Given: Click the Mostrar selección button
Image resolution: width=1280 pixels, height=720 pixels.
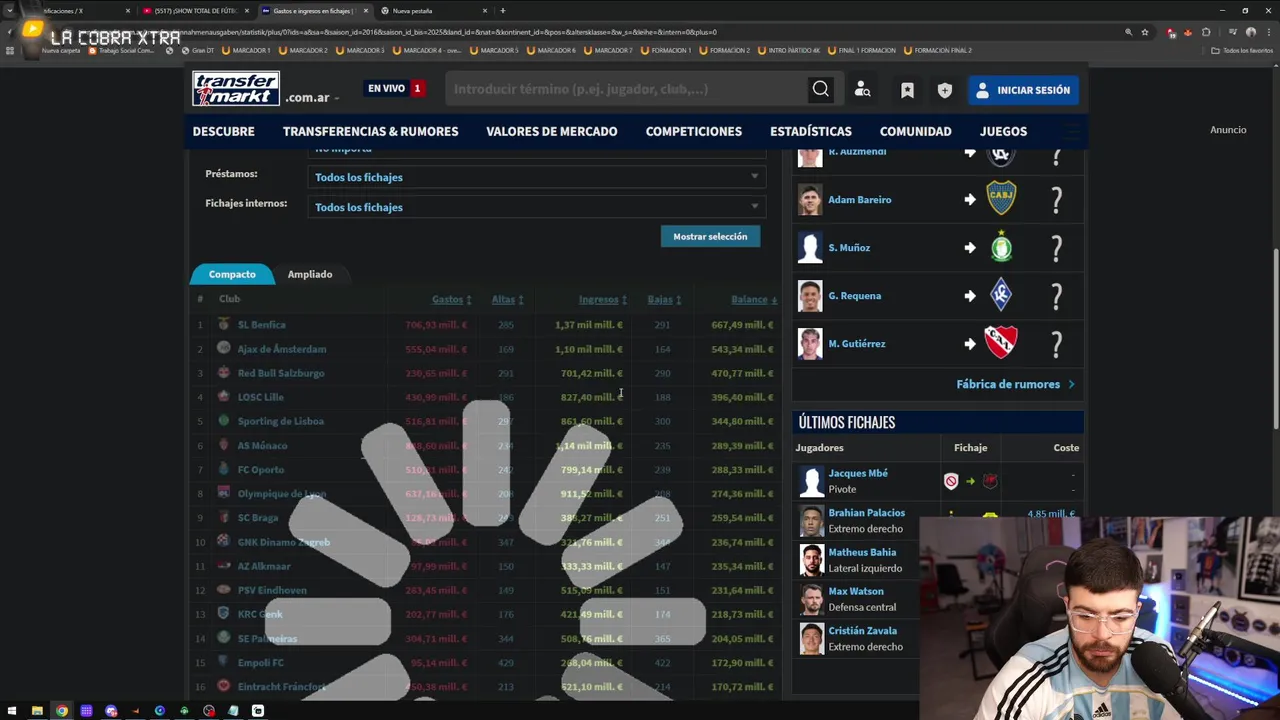Looking at the screenshot, I should click(710, 236).
